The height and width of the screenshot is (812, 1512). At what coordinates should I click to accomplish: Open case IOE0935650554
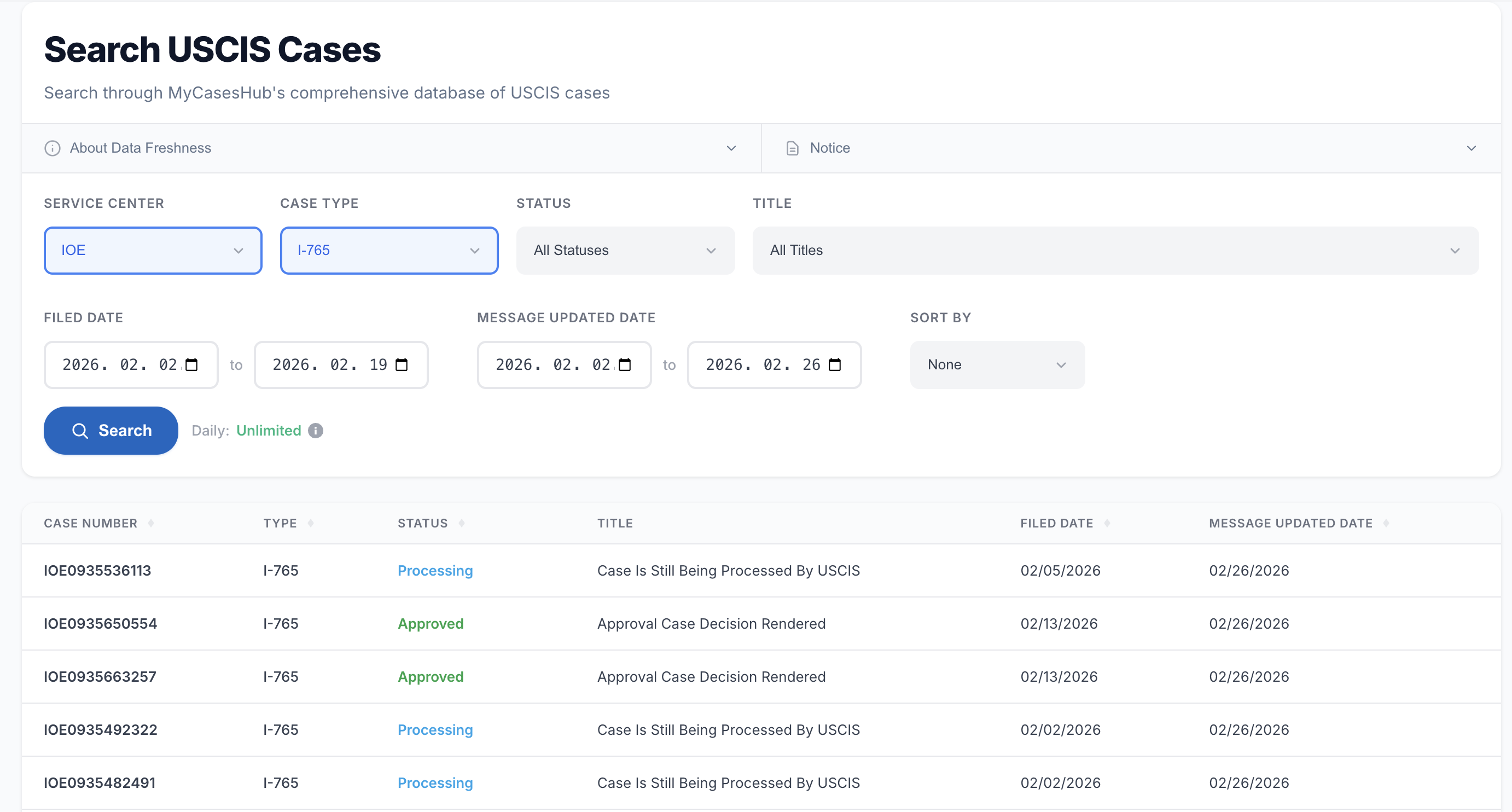(x=100, y=623)
